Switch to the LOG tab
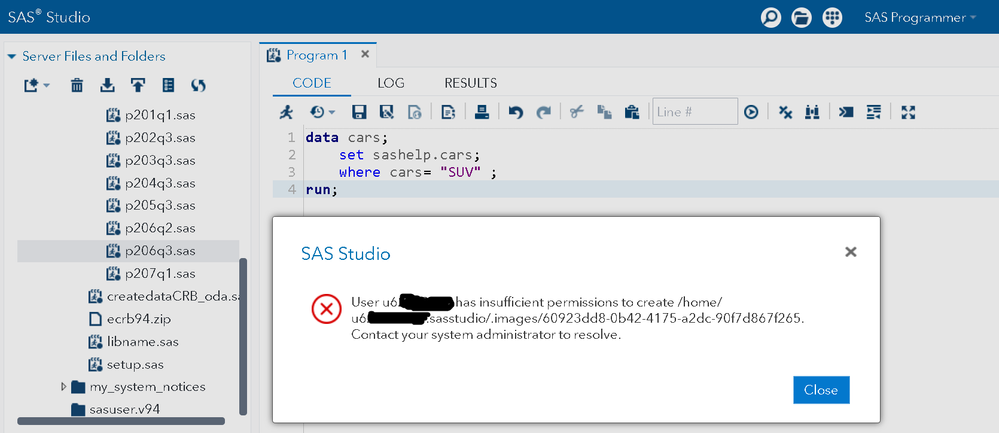Viewport: 999px width, 433px height. coord(391,83)
